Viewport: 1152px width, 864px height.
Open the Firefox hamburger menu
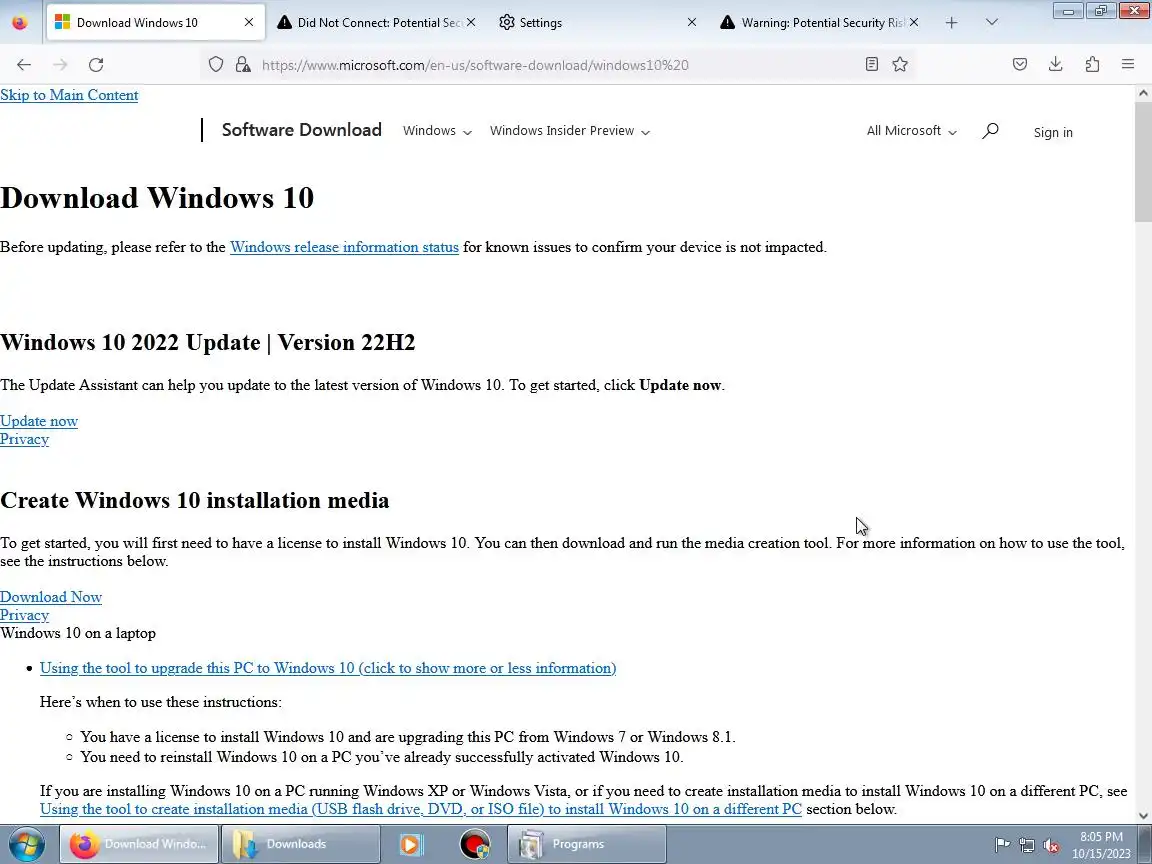(1128, 65)
